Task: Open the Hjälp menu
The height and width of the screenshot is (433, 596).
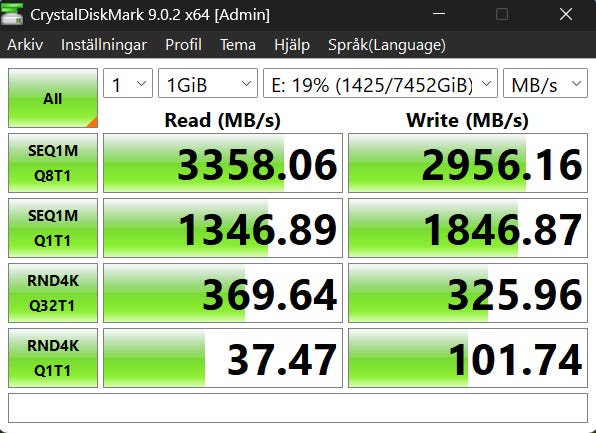Action: coord(292,45)
